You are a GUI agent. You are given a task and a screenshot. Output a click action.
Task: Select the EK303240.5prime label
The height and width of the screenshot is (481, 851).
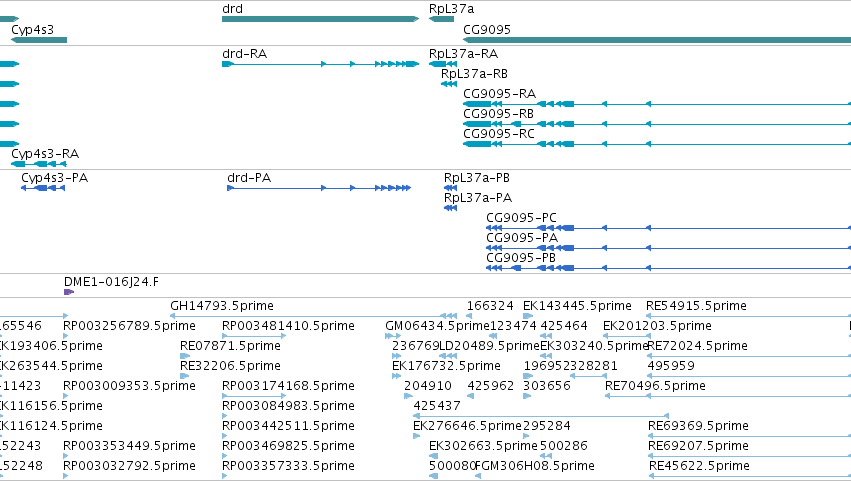click(x=594, y=346)
